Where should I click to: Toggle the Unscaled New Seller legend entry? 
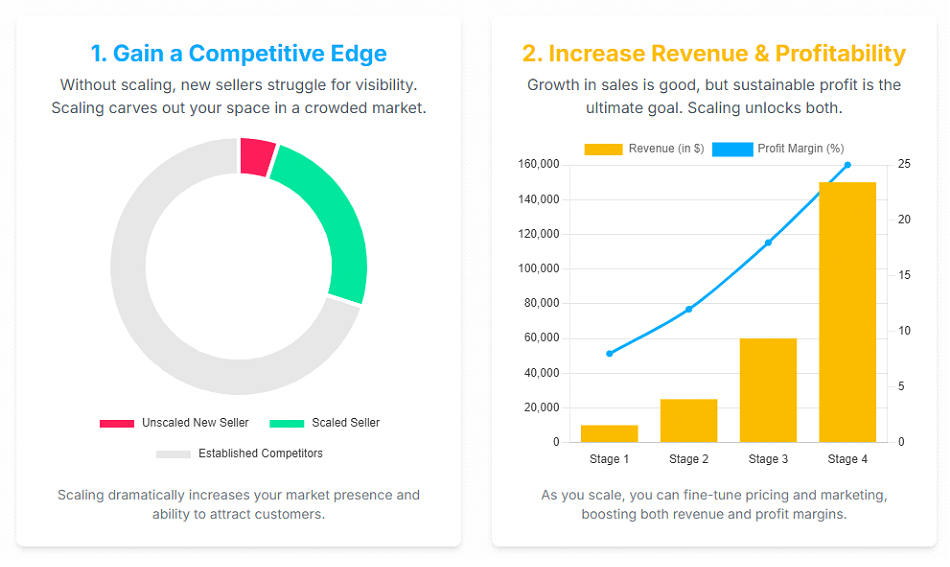pos(174,423)
